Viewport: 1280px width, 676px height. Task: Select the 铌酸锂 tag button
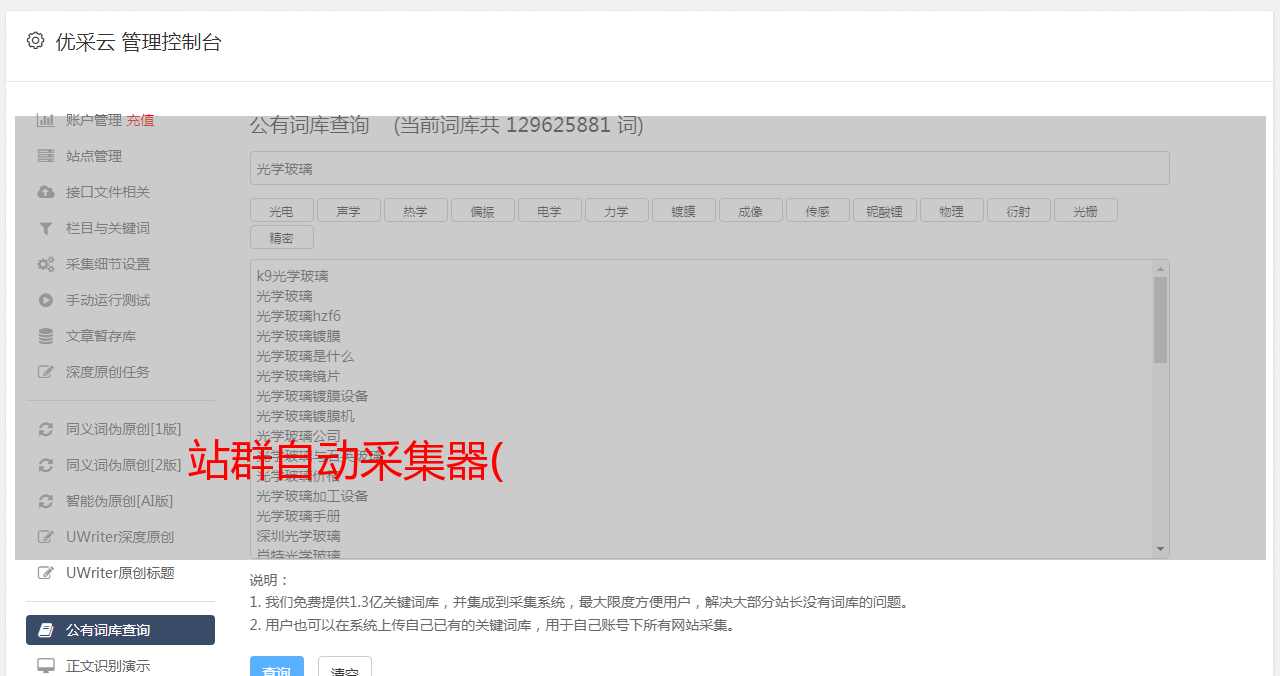click(885, 210)
